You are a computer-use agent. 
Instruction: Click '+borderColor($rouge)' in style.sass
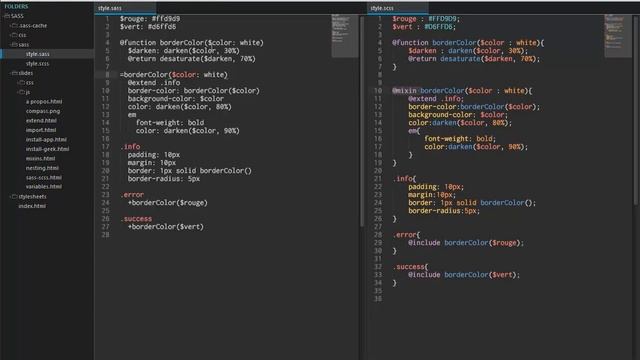168,202
